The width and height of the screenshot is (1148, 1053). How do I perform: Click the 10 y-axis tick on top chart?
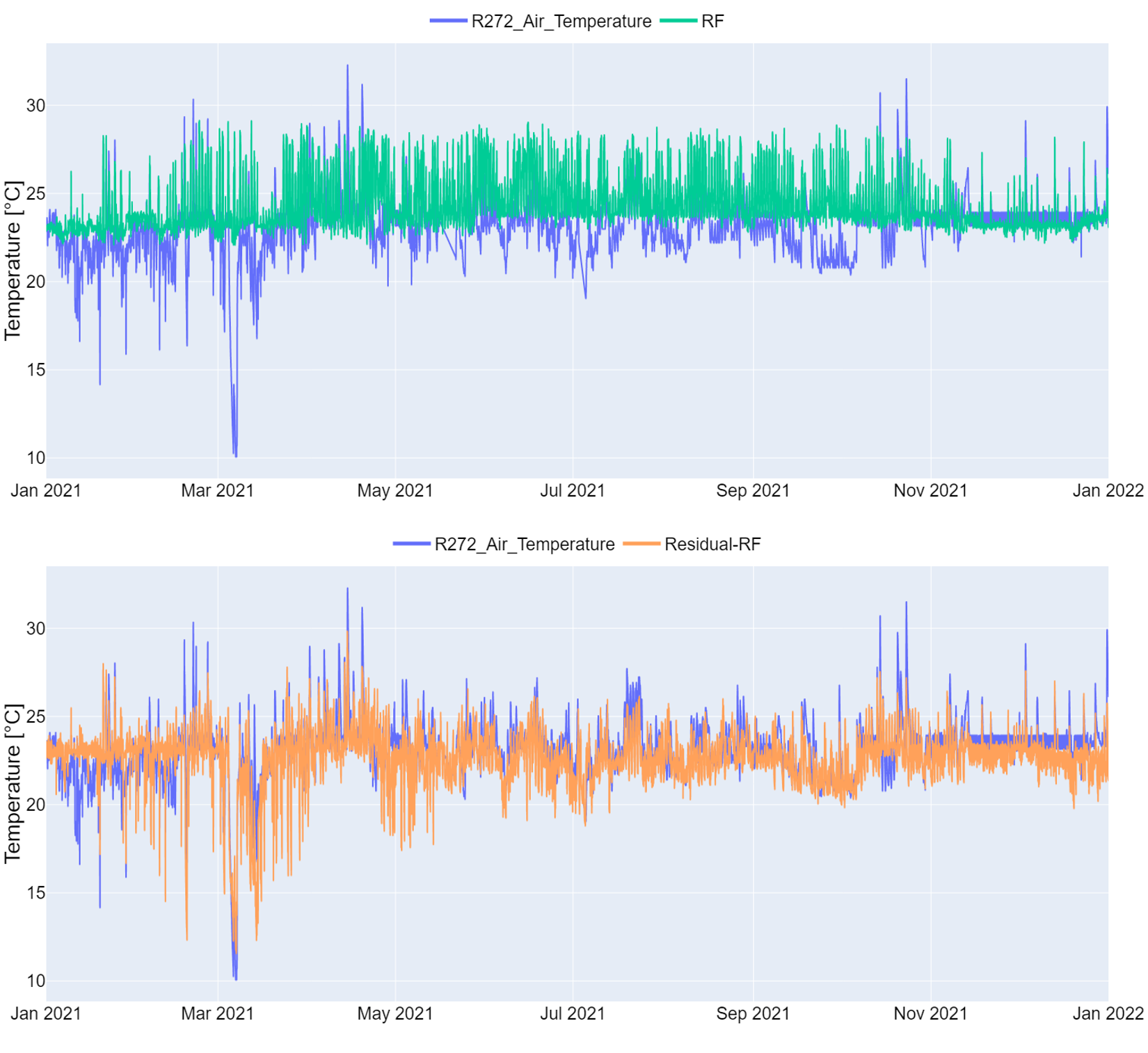click(x=35, y=458)
